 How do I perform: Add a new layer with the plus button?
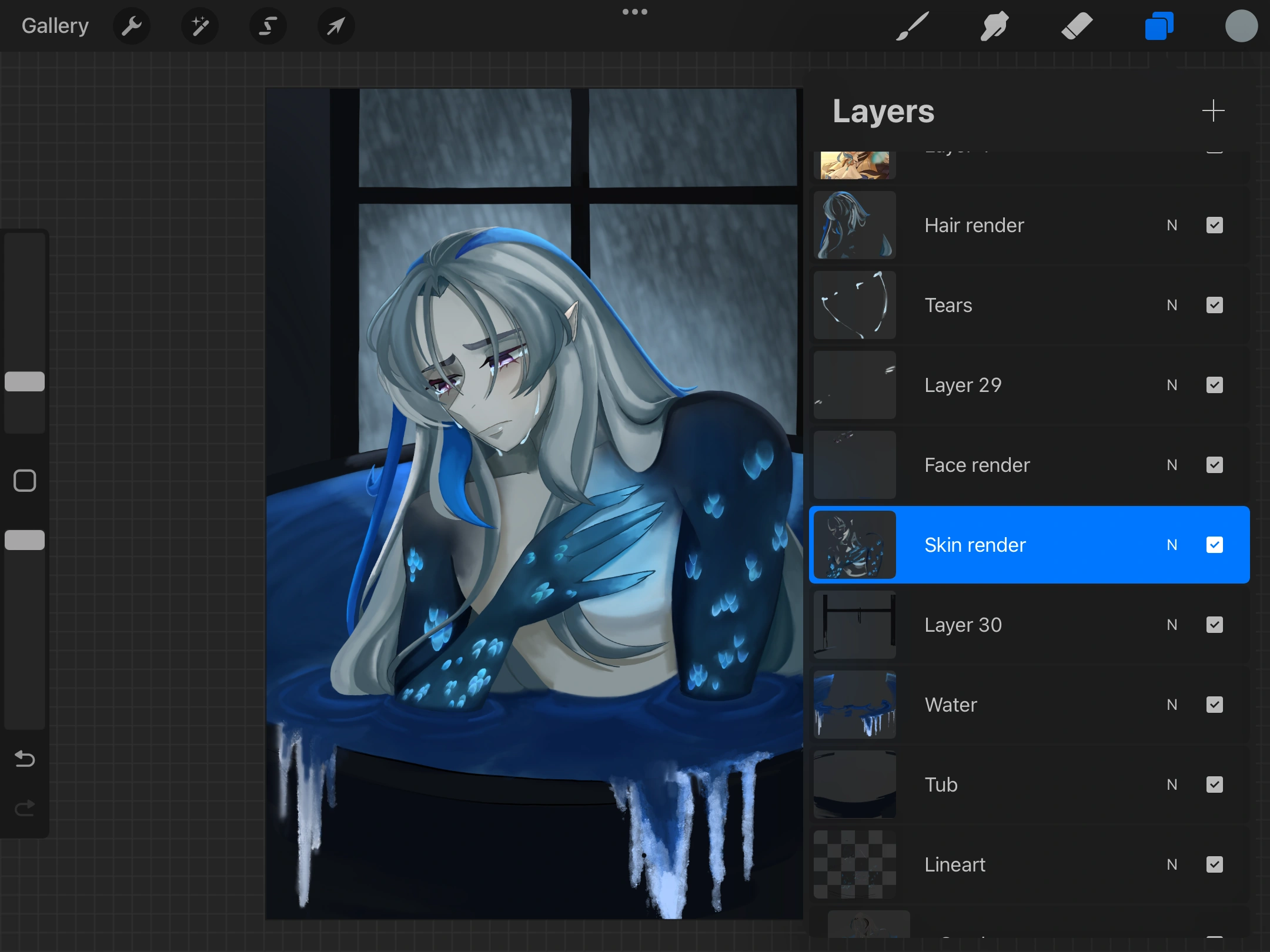coord(1214,110)
